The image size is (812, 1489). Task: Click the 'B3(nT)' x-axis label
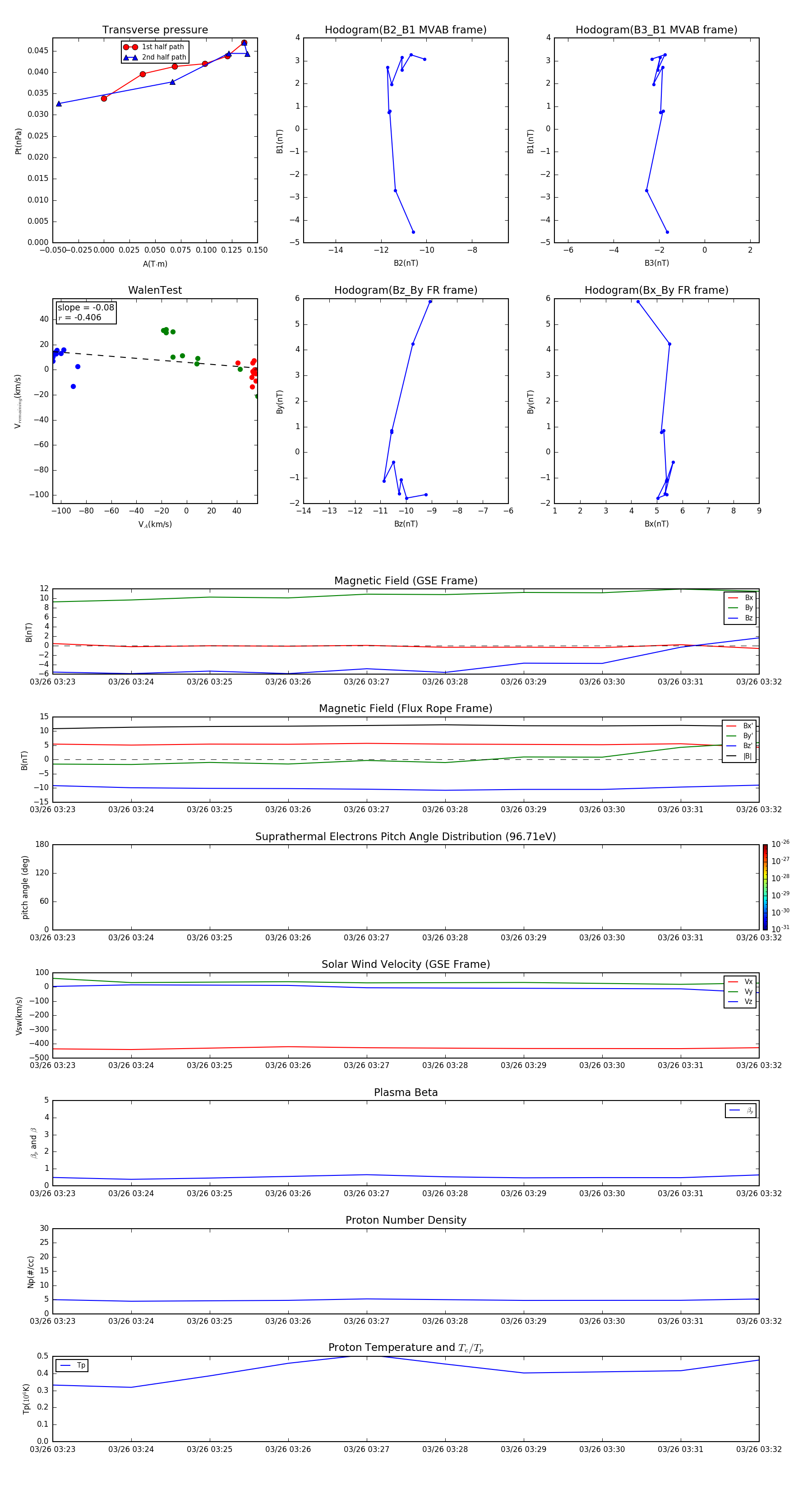point(656,263)
